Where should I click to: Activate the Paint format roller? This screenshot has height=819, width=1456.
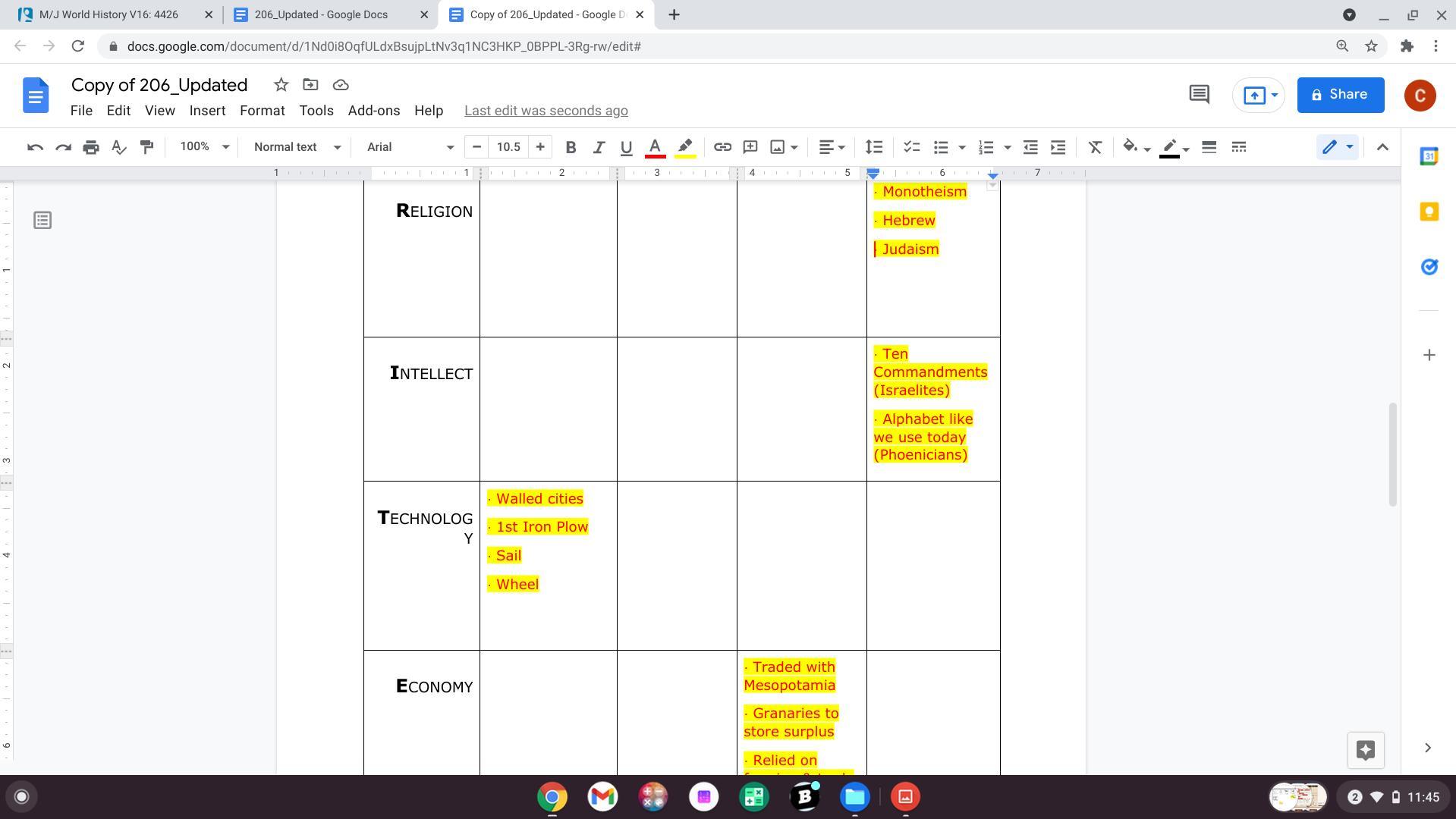point(147,147)
